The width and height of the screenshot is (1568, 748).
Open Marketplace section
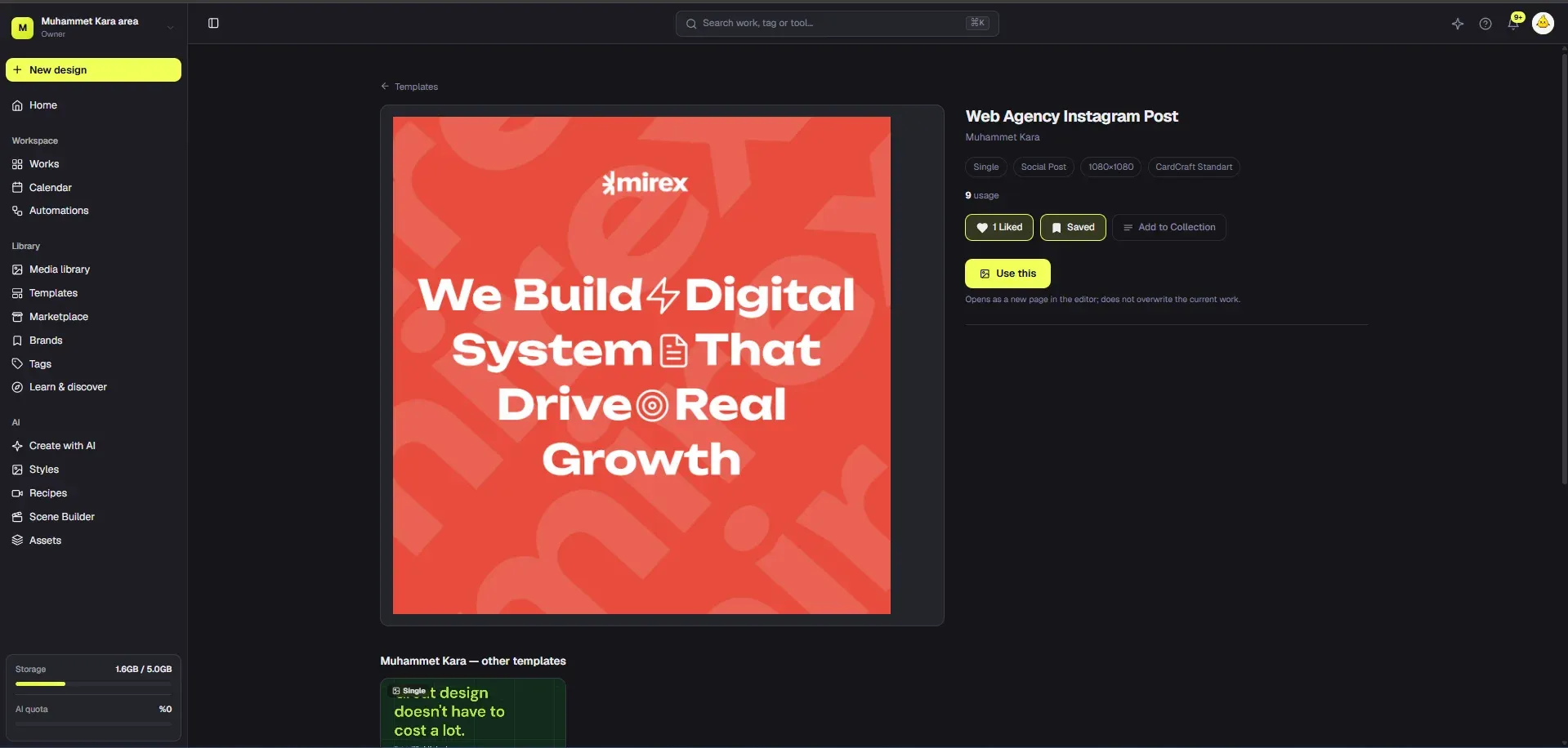(93, 317)
